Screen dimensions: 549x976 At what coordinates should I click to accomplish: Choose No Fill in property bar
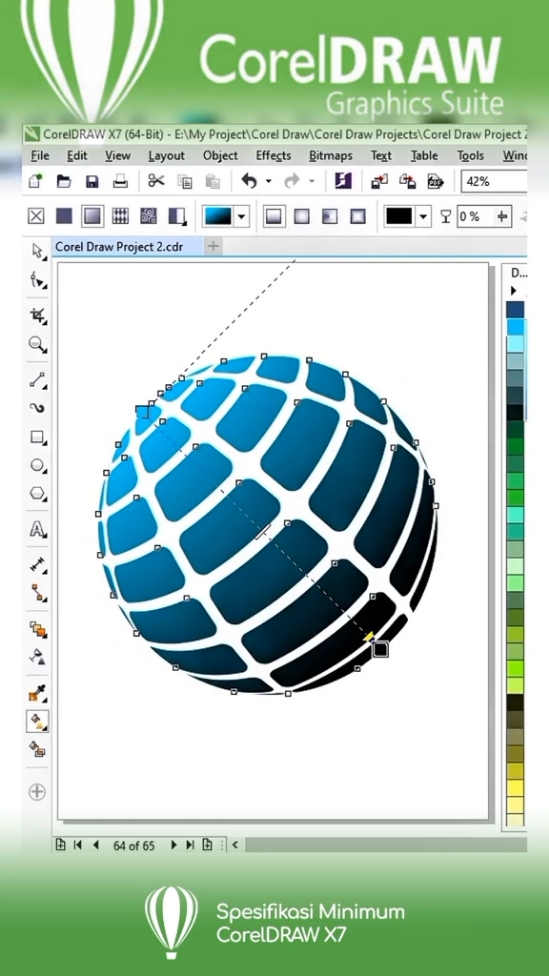[x=36, y=216]
